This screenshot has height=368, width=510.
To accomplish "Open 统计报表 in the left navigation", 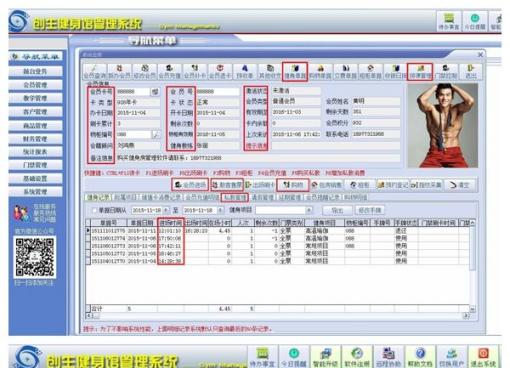I will pyautogui.click(x=35, y=152).
